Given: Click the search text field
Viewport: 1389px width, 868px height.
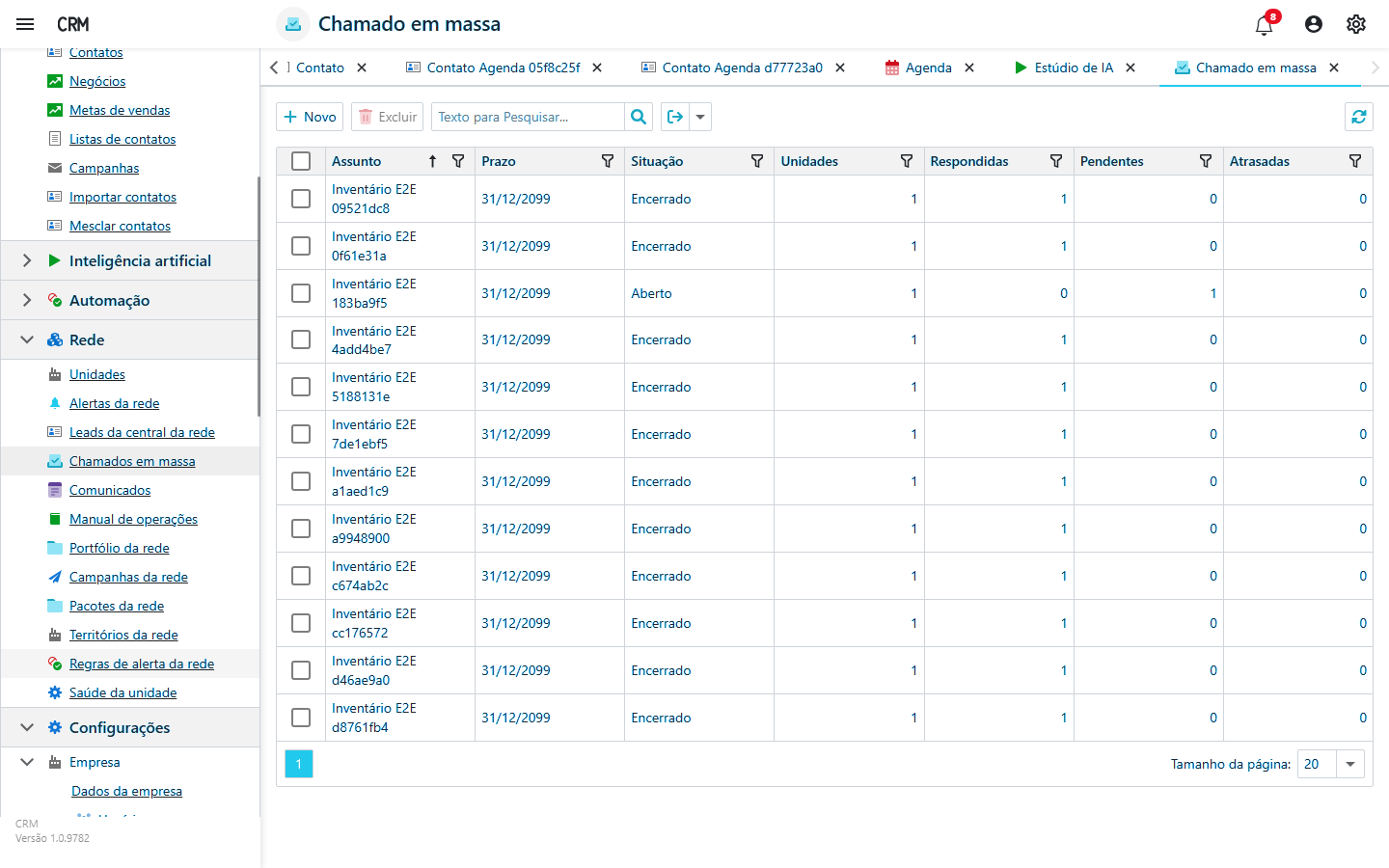Looking at the screenshot, I should 528,117.
